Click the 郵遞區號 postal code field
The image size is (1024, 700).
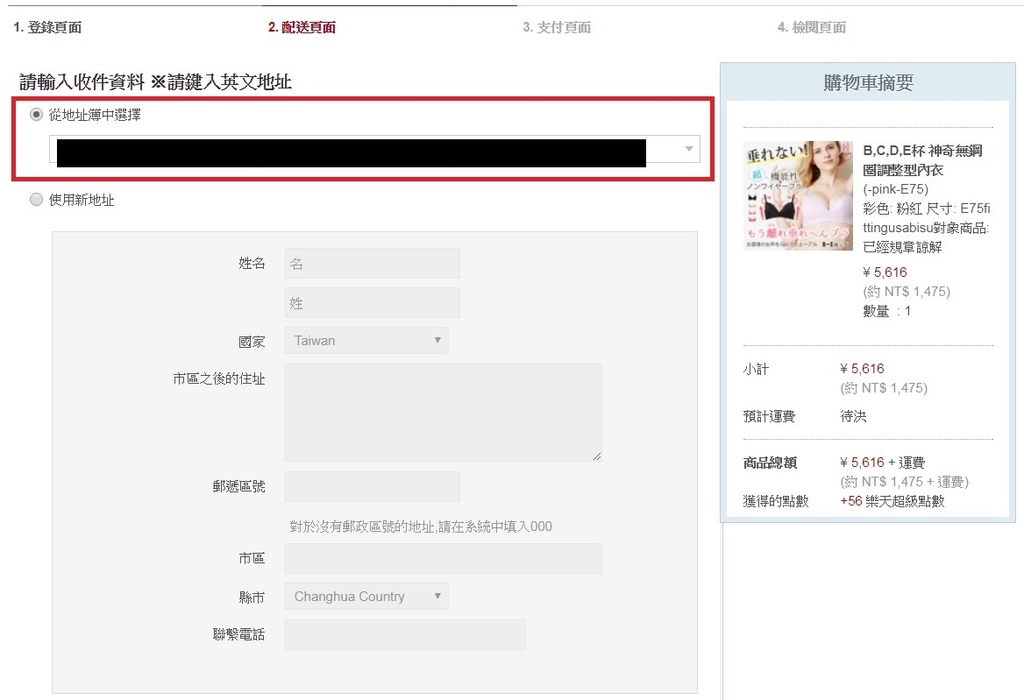372,487
